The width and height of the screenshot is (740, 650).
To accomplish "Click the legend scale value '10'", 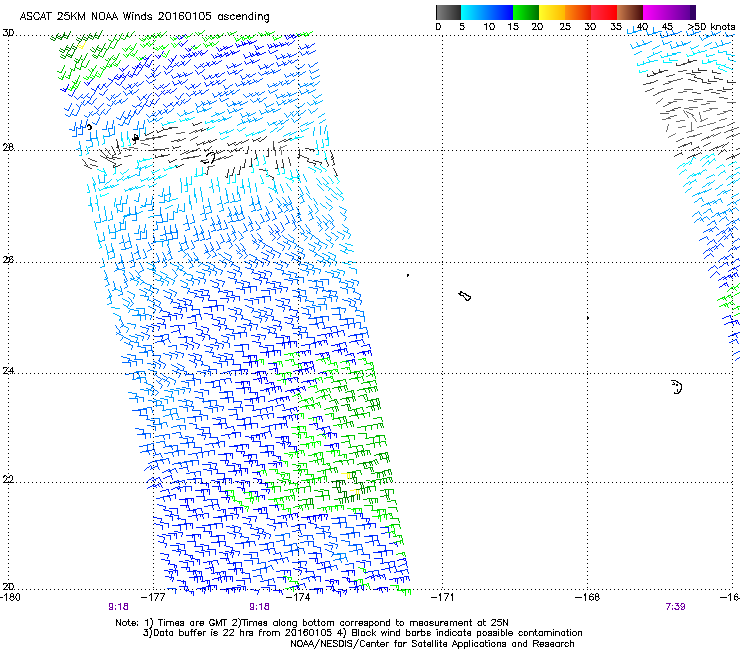I will (489, 27).
